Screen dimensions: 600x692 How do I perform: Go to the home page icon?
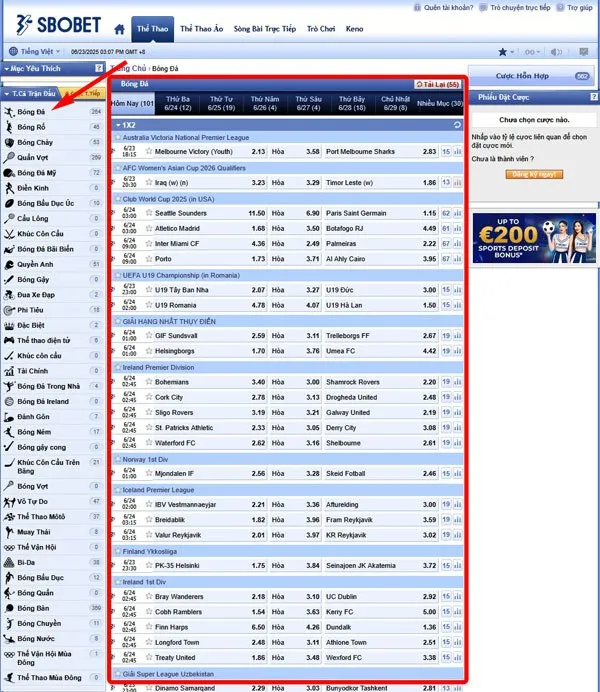(119, 30)
